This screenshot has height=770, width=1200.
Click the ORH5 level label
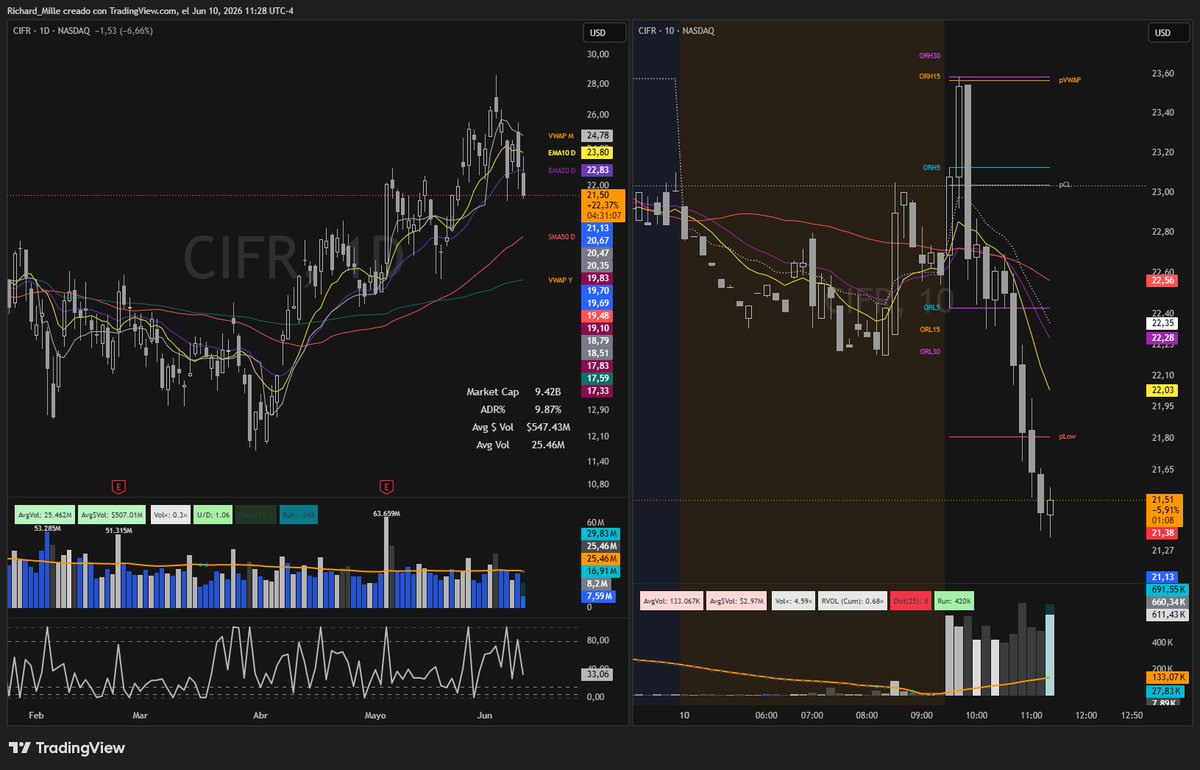932,168
